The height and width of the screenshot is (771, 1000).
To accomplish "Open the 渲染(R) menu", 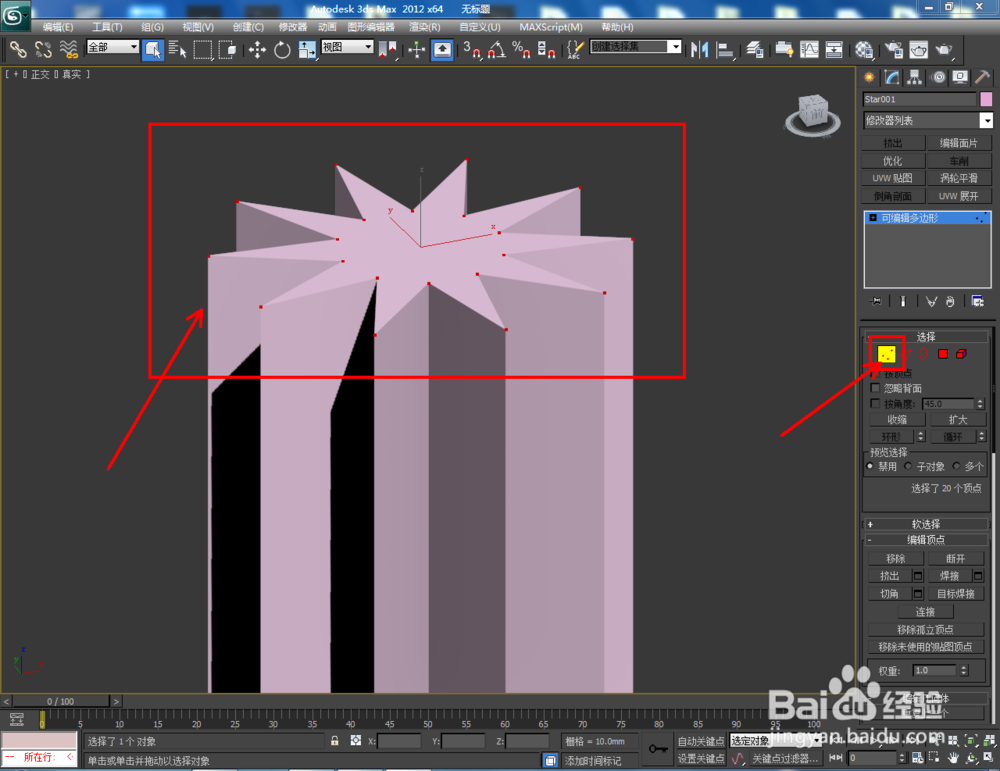I will point(425,27).
